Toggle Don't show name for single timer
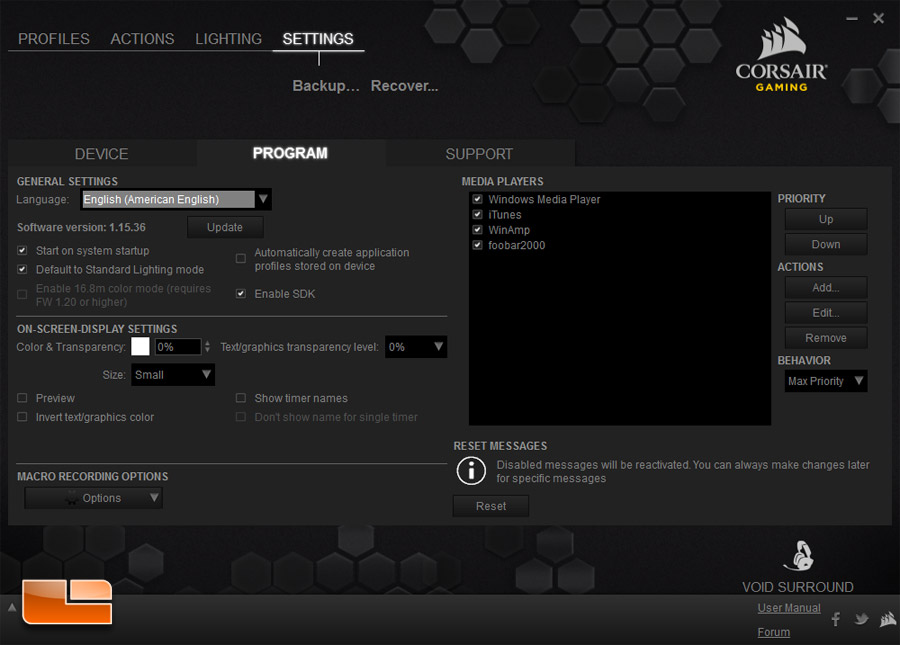Screen dimensions: 900x645 241,417
